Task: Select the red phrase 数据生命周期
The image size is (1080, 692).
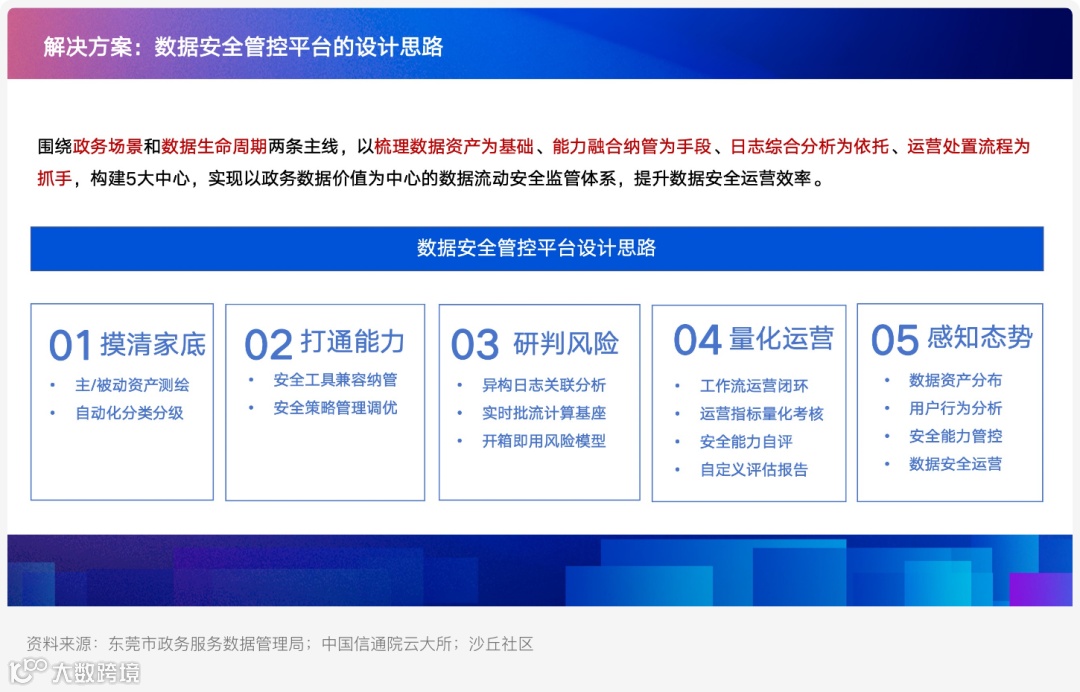Action: coord(214,147)
